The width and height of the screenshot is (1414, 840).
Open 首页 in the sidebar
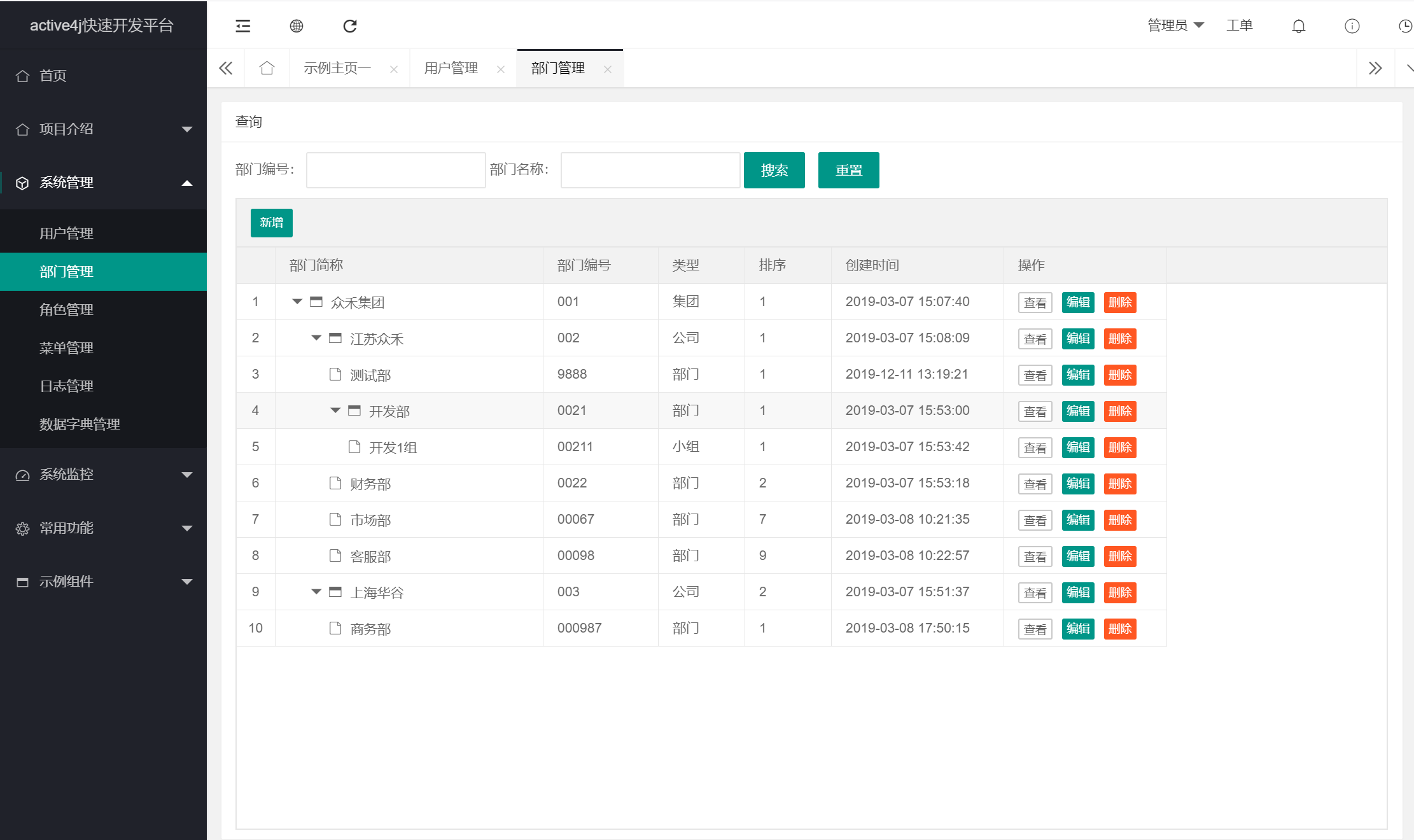103,76
